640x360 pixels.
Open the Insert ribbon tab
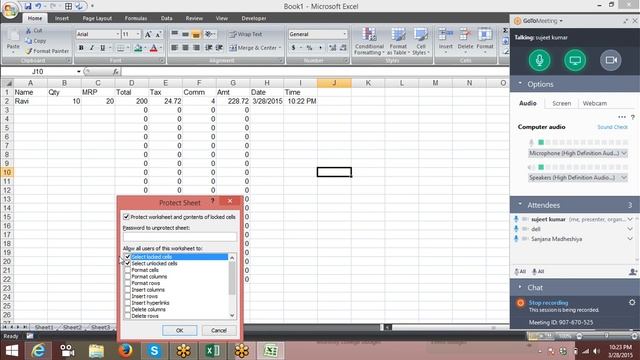(x=62, y=18)
